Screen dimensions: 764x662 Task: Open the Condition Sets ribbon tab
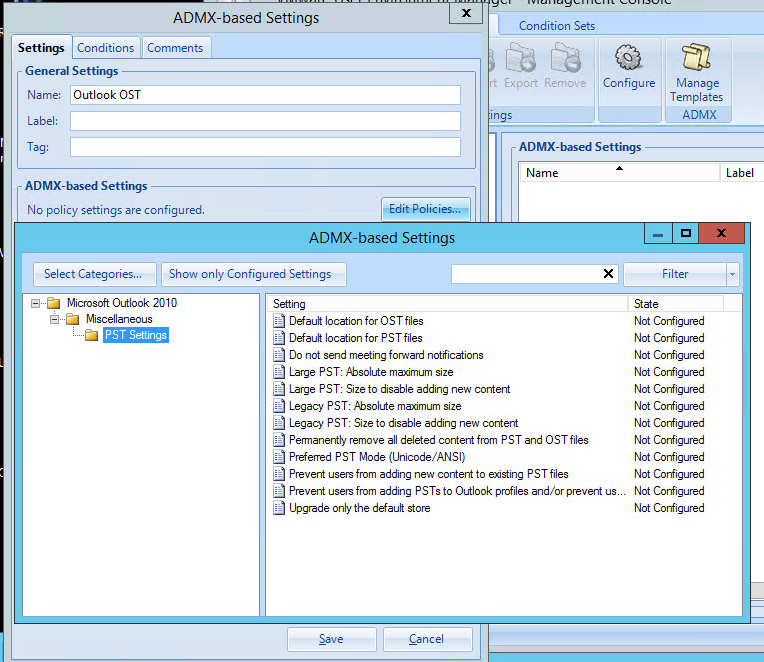click(x=556, y=26)
